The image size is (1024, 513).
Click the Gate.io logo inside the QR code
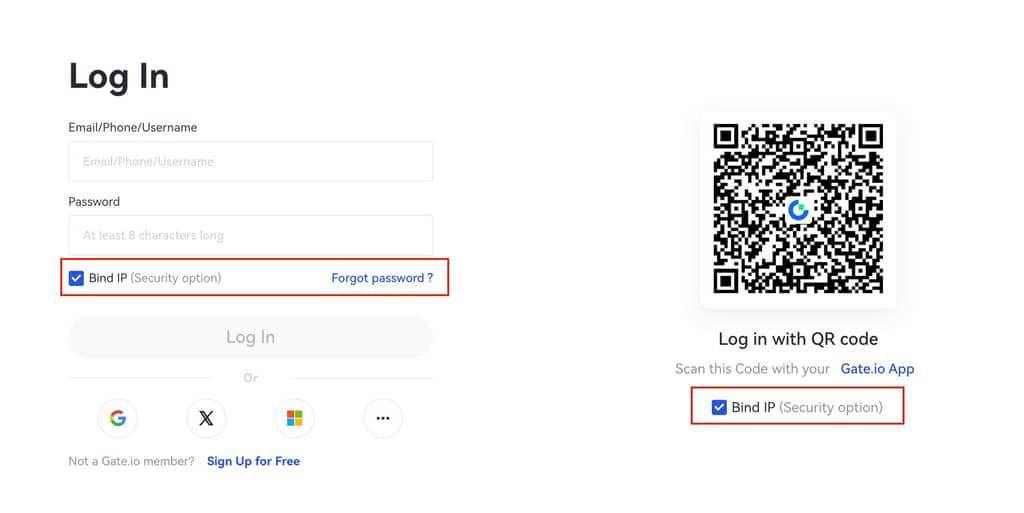coord(798,210)
